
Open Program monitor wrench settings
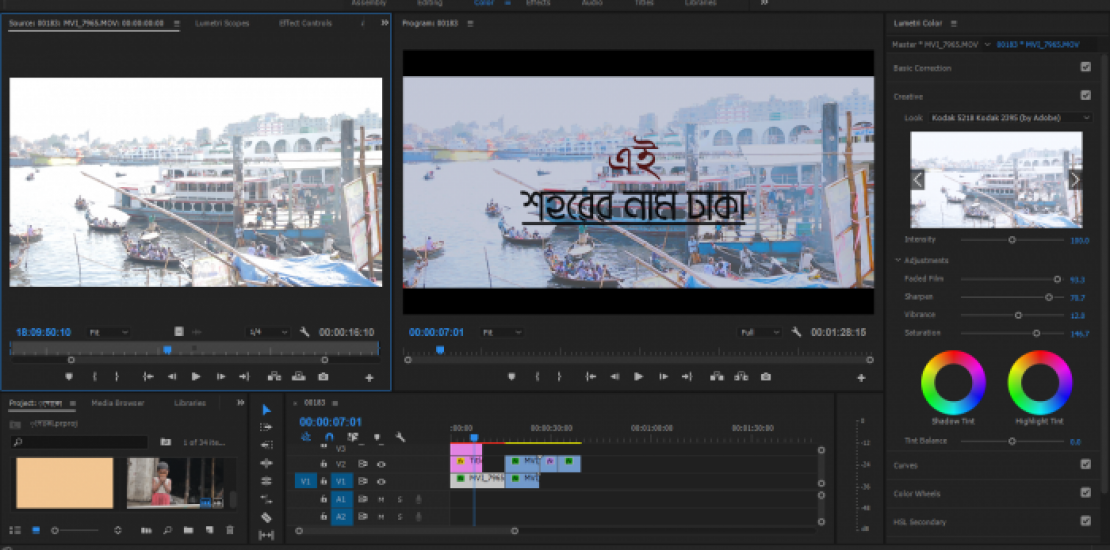coord(797,332)
